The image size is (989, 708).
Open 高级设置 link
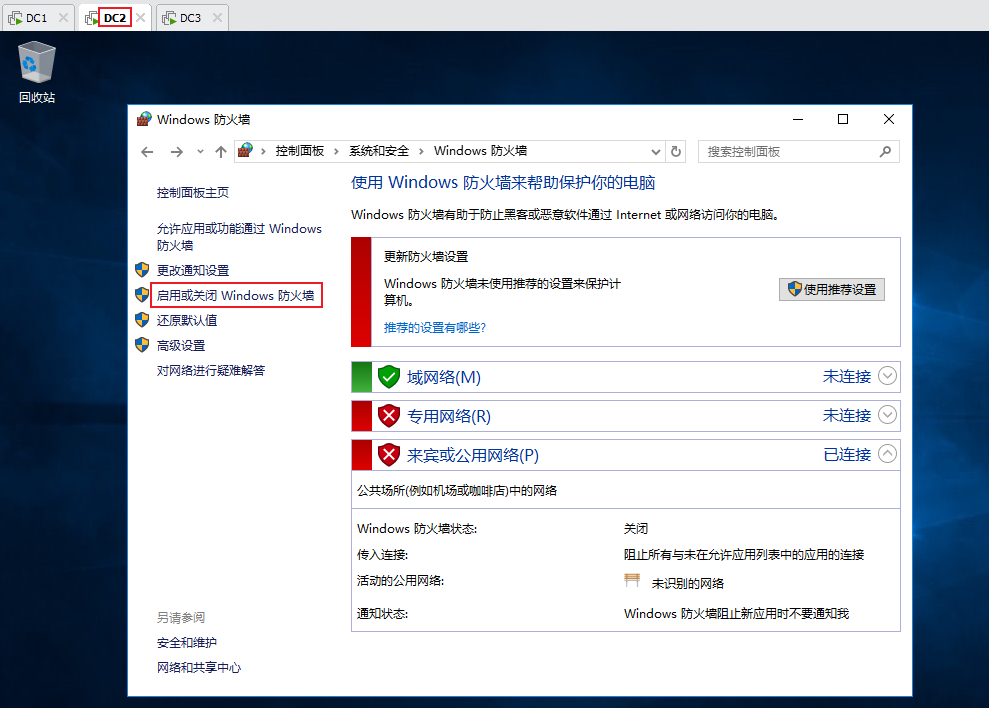click(181, 345)
